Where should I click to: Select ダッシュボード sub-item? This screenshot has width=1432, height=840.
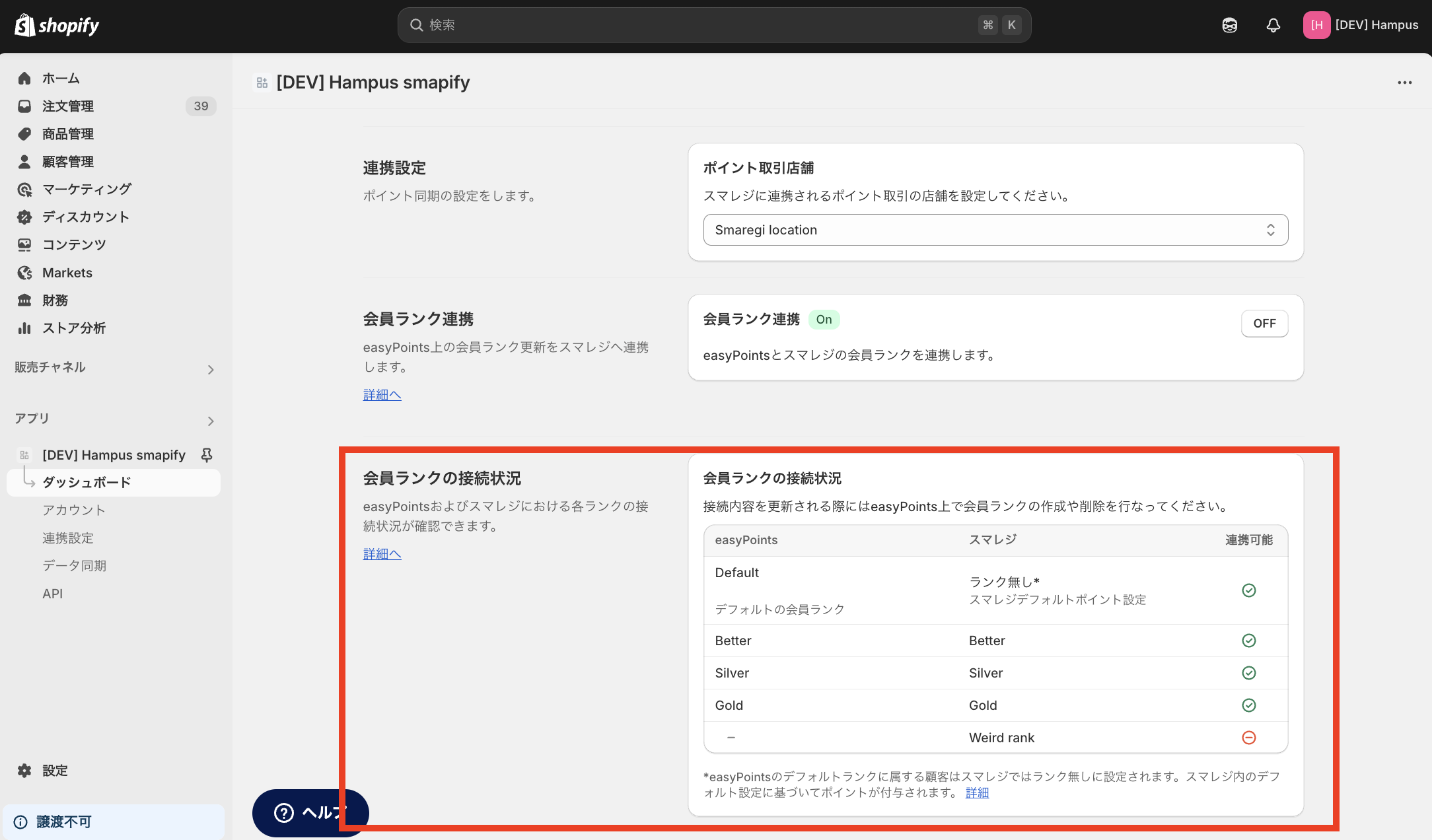[x=114, y=483]
